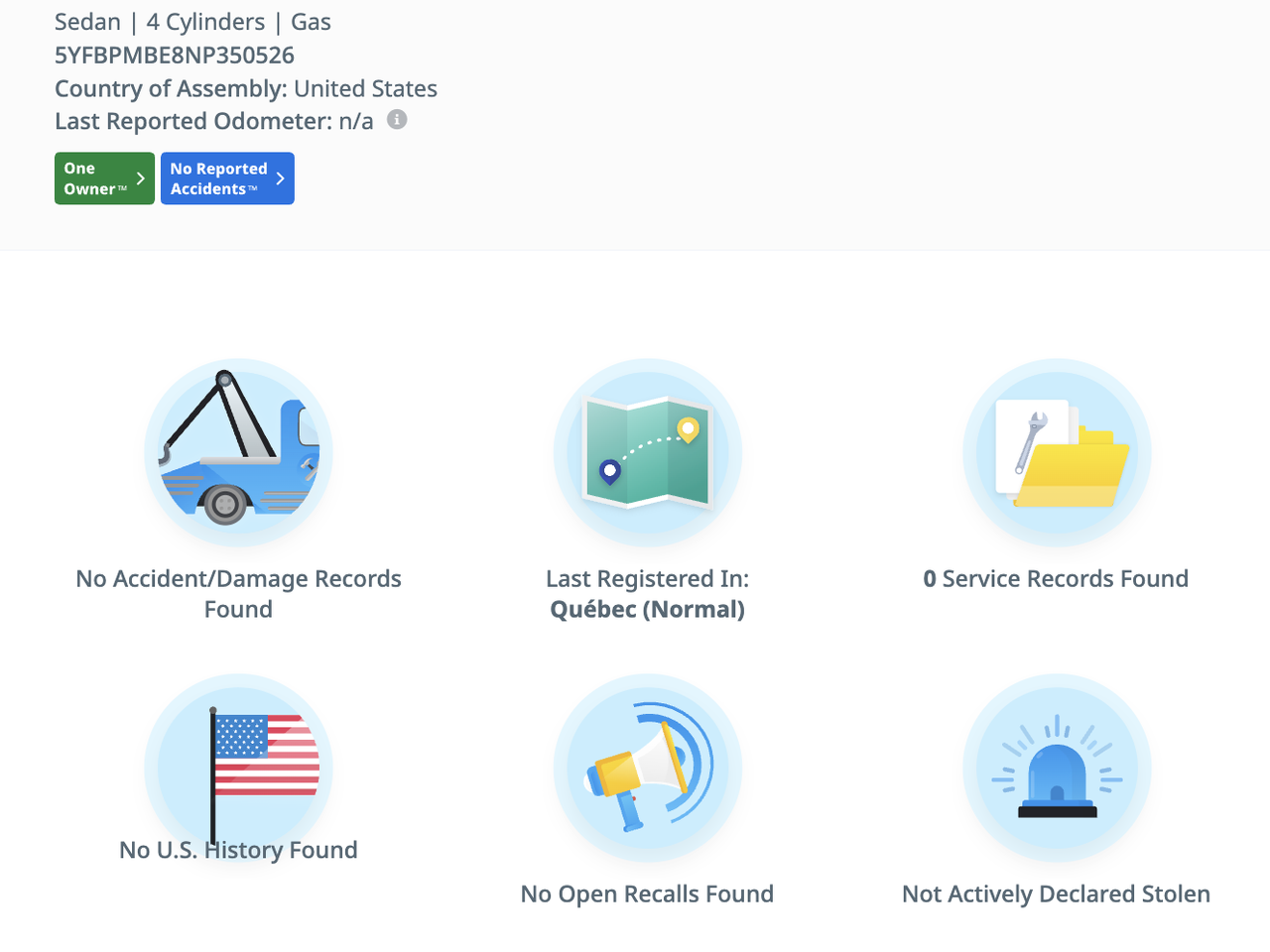Select the 0 Service Records Found label
This screenshot has width=1270, height=952.
pos(1056,578)
